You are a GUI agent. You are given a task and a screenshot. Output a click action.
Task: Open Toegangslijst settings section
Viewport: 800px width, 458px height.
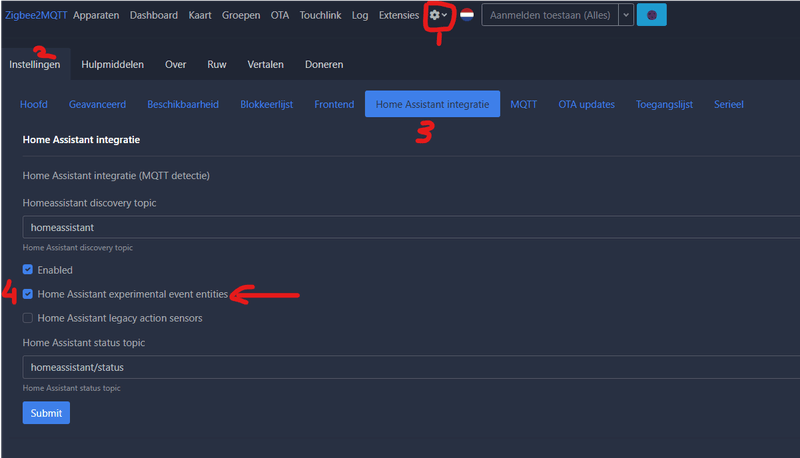pyautogui.click(x=664, y=104)
